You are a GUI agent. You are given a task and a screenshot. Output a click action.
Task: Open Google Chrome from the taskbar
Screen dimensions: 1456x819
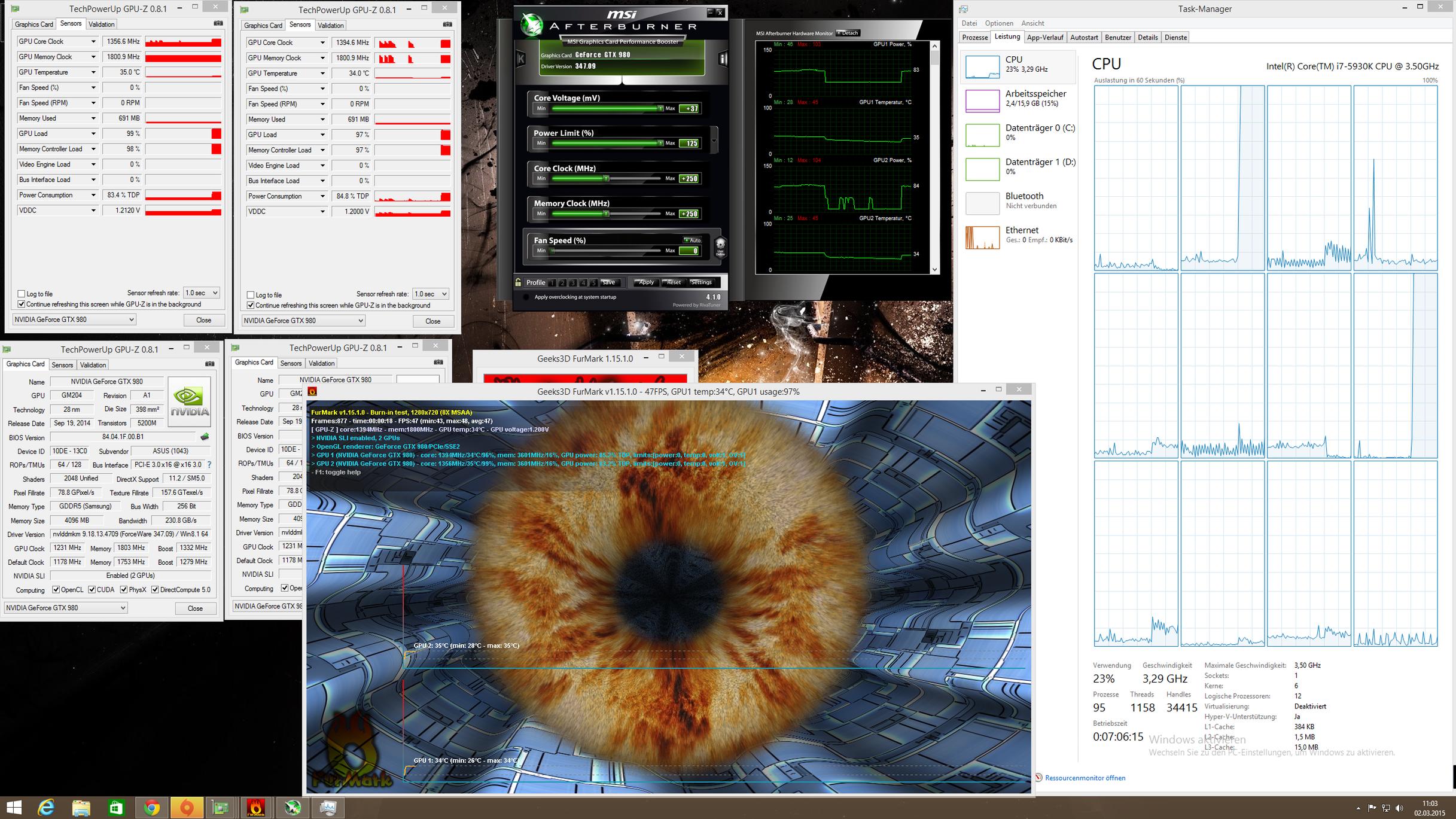[151, 808]
